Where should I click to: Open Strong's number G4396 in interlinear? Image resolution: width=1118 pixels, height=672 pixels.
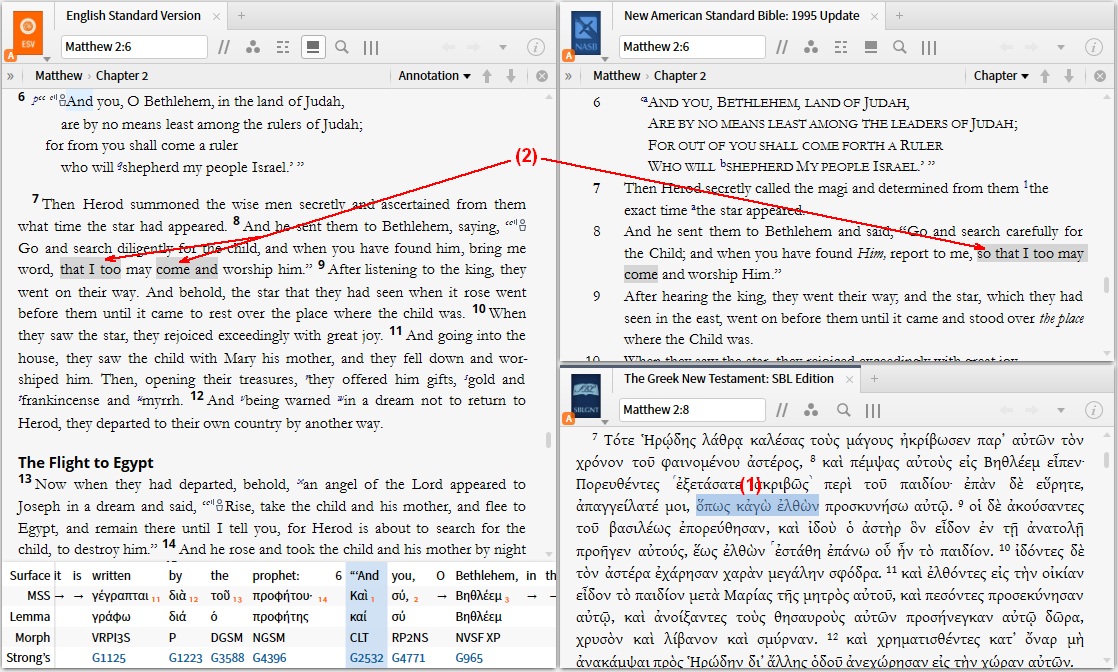point(270,658)
